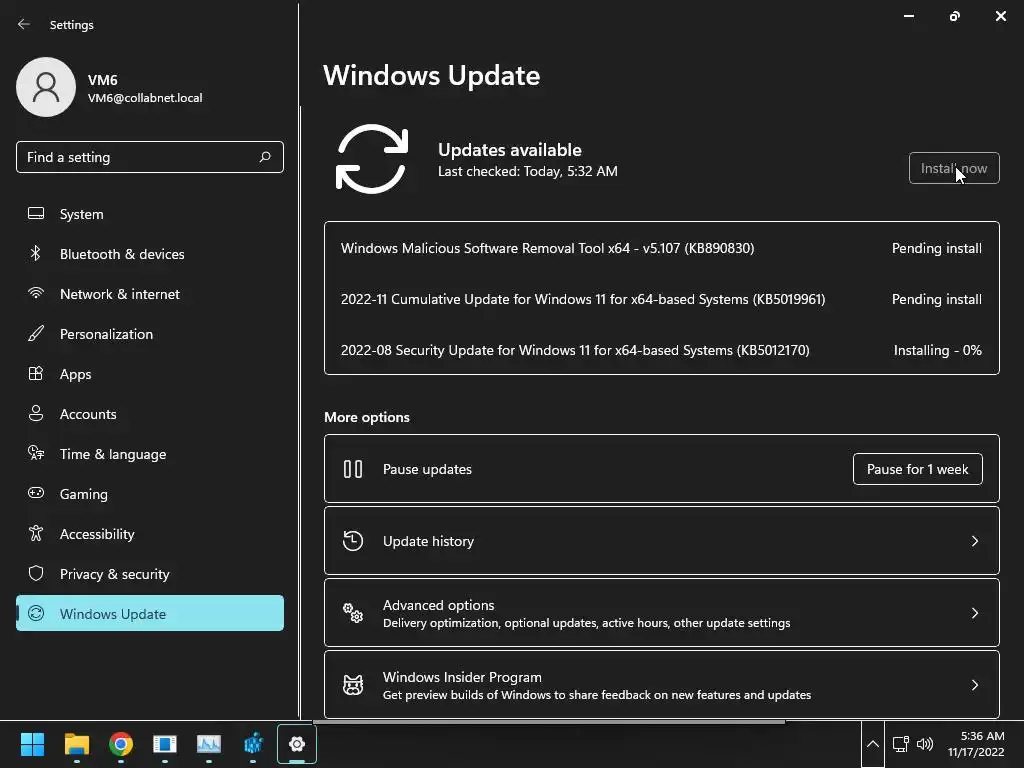Click the Insider Program cat-face icon
The width and height of the screenshot is (1024, 768).
pyautogui.click(x=353, y=684)
